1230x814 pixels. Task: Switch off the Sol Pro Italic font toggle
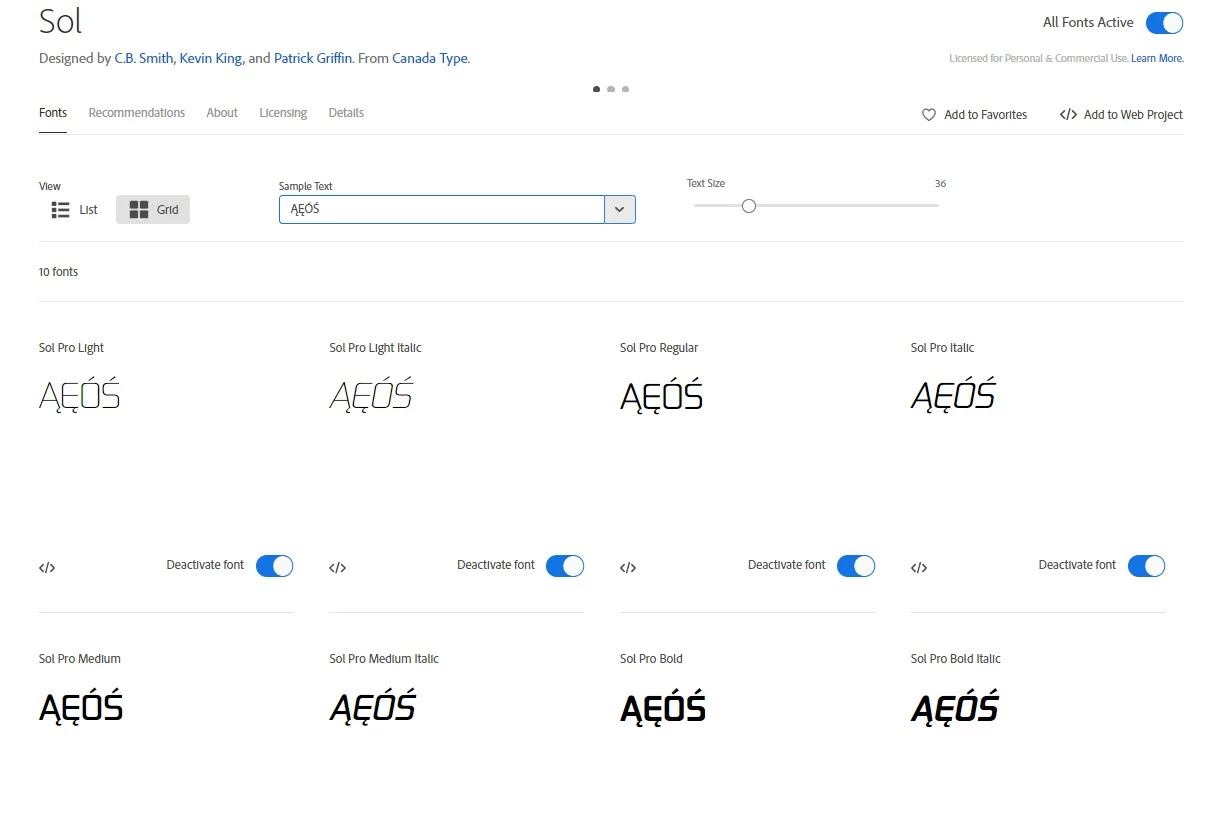(x=1146, y=566)
